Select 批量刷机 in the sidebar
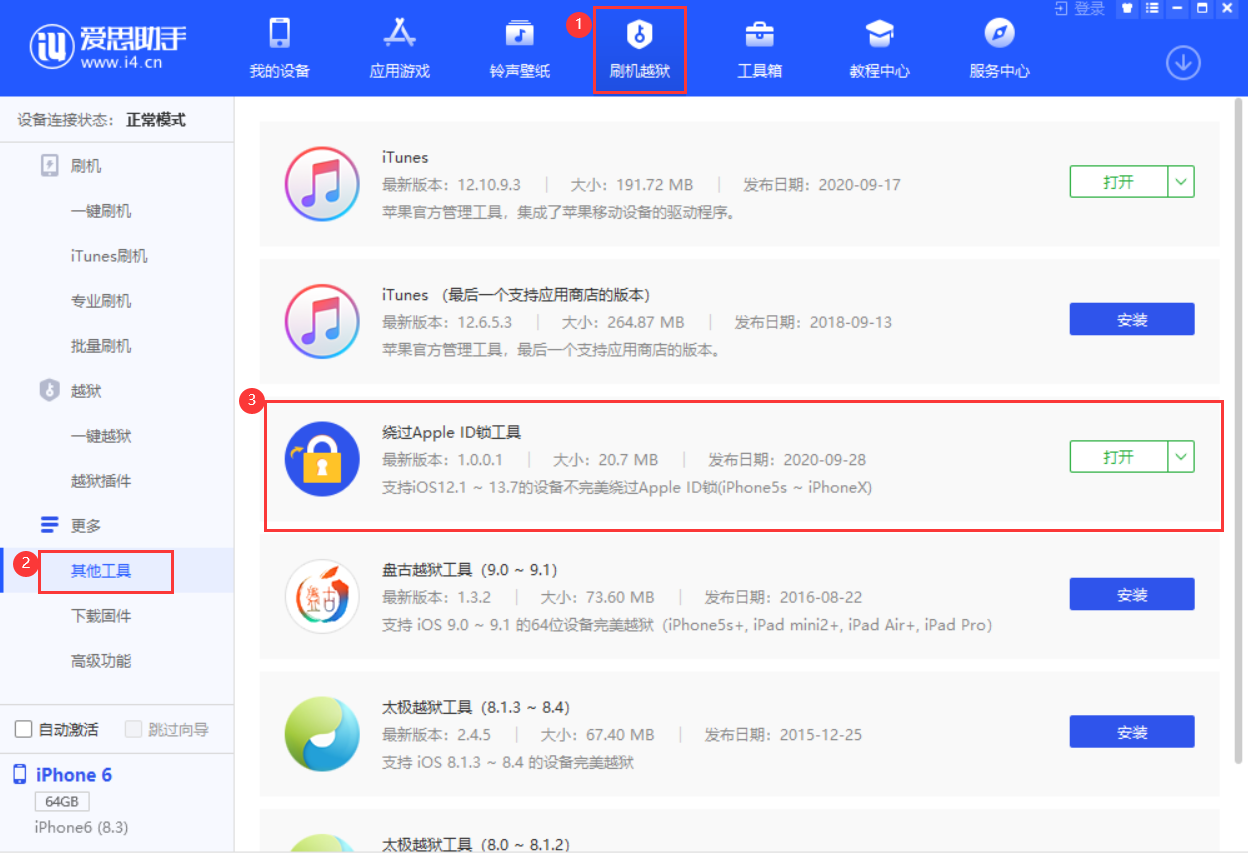Image resolution: width=1248 pixels, height=863 pixels. coord(100,346)
